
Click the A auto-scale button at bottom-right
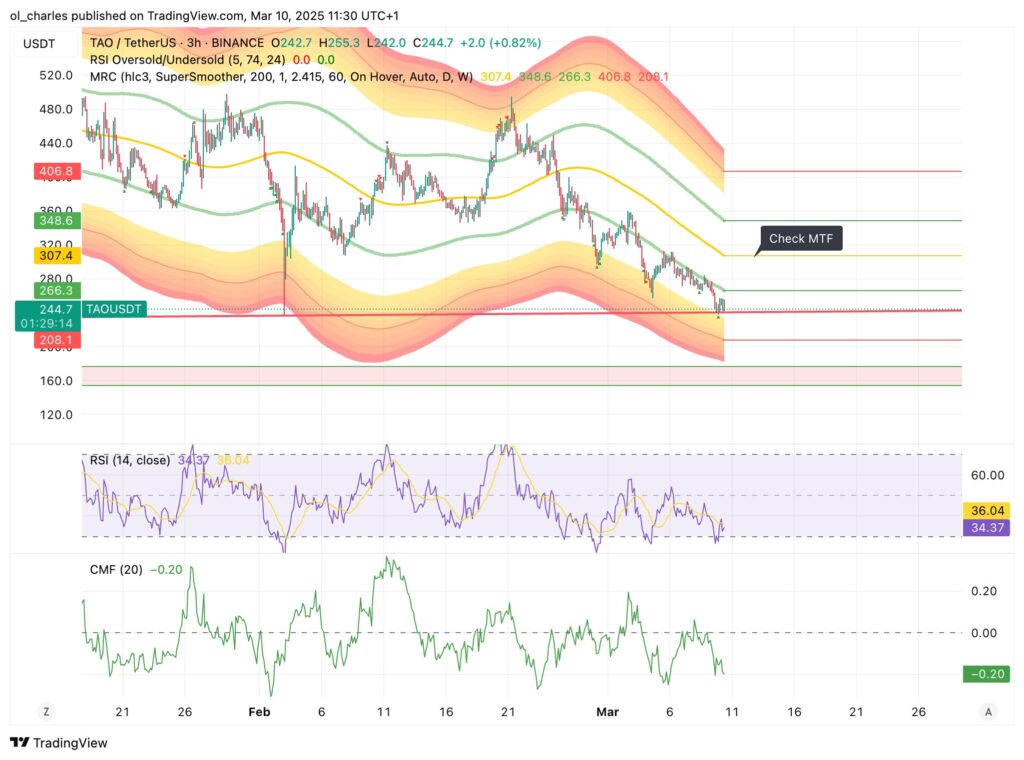click(988, 711)
